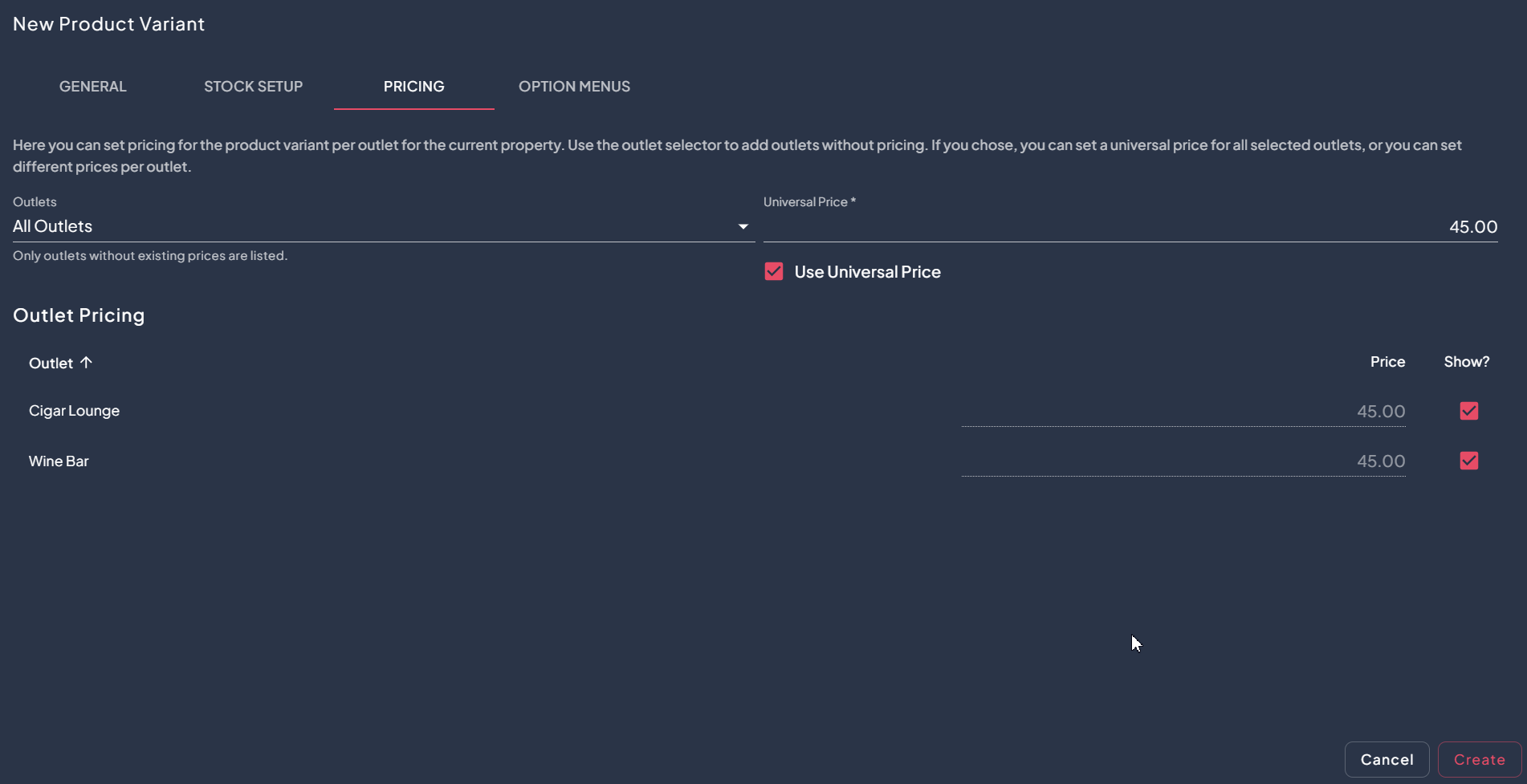The height and width of the screenshot is (784, 1527).
Task: Click the Show? column header
Action: [1466, 362]
